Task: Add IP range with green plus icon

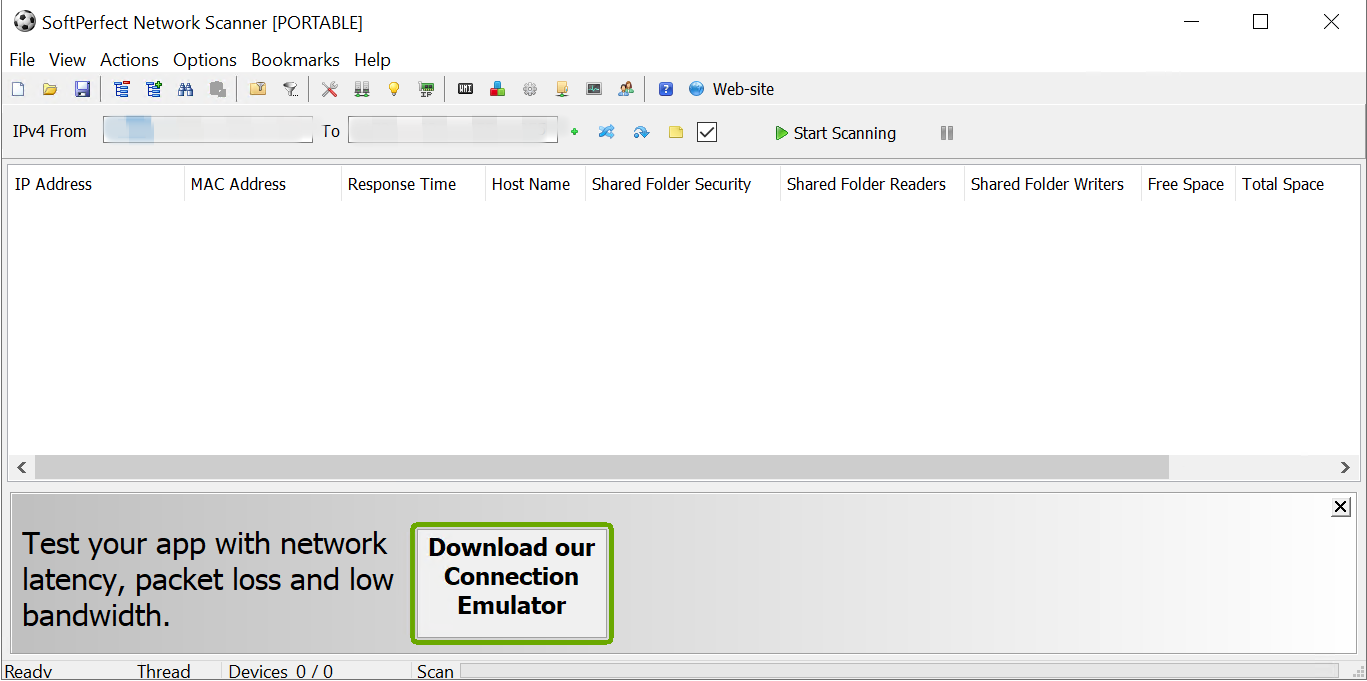Action: tap(574, 132)
